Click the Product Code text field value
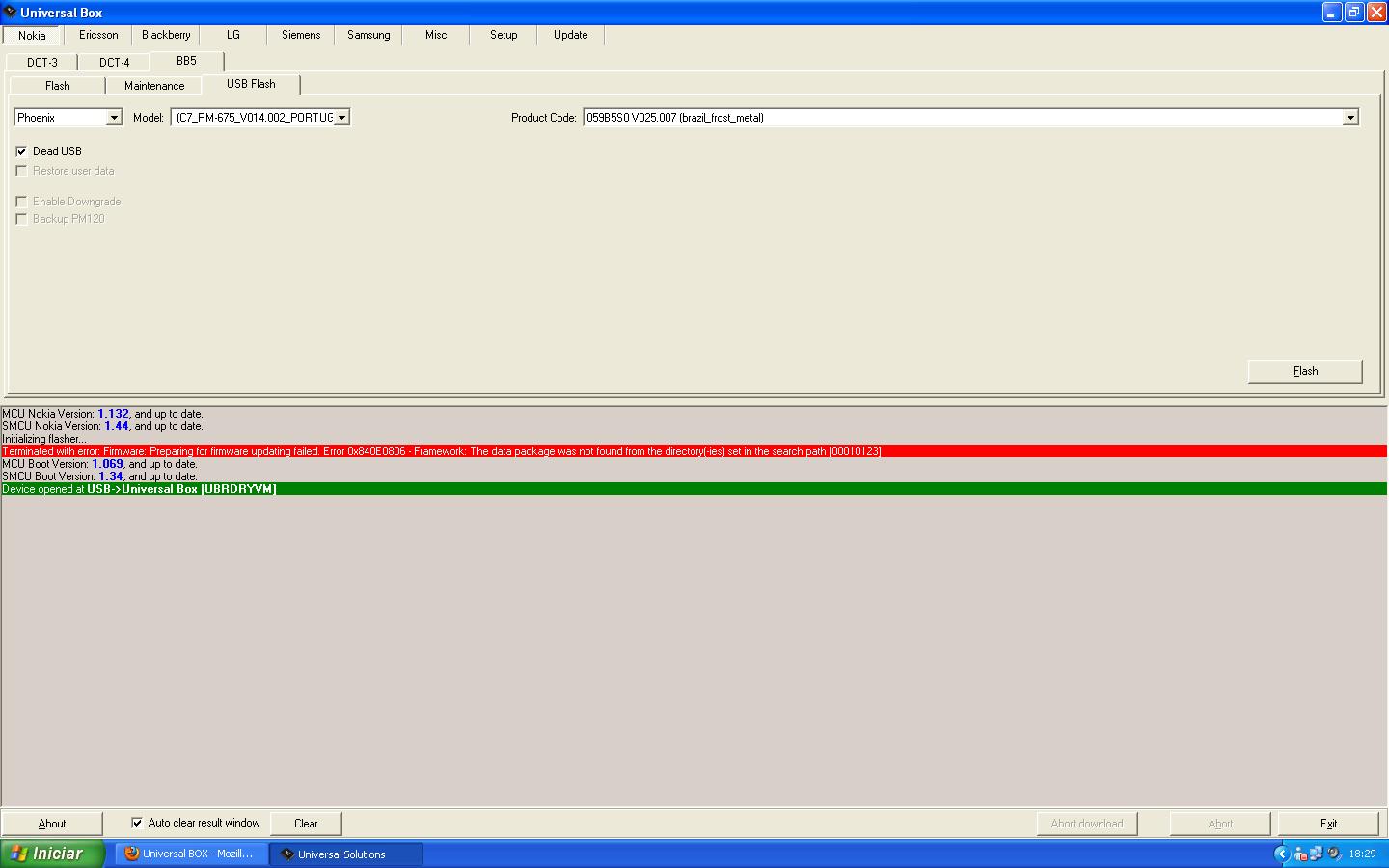The height and width of the screenshot is (868, 1389). [963, 118]
